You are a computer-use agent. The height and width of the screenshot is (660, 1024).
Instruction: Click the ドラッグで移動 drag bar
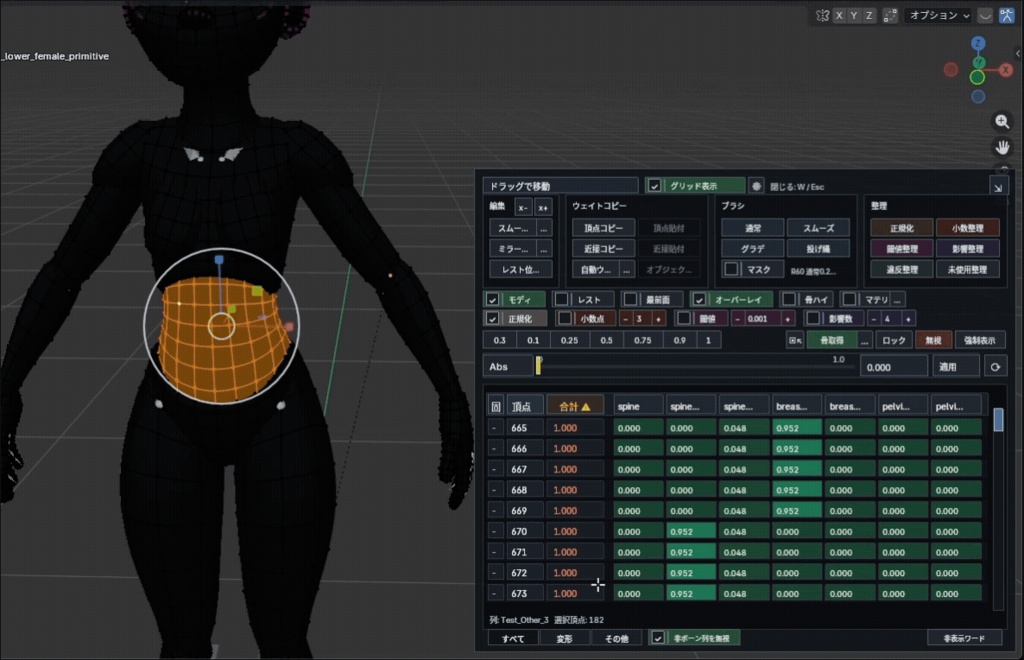(x=560, y=186)
